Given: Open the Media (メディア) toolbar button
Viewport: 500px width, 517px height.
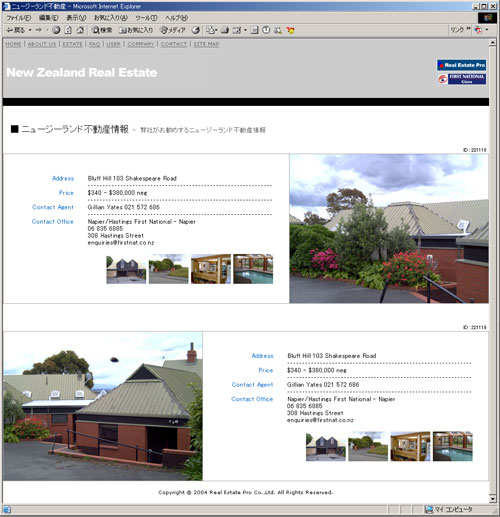Looking at the screenshot, I should click(172, 30).
